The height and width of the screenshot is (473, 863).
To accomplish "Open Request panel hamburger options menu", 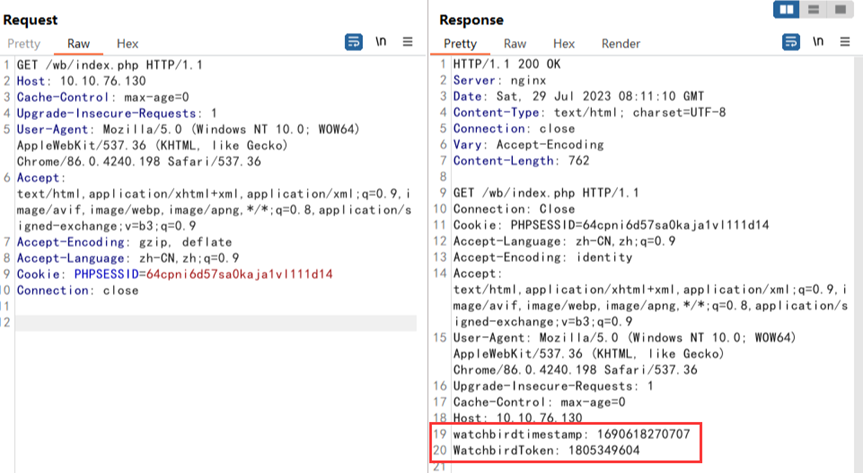I will [408, 42].
